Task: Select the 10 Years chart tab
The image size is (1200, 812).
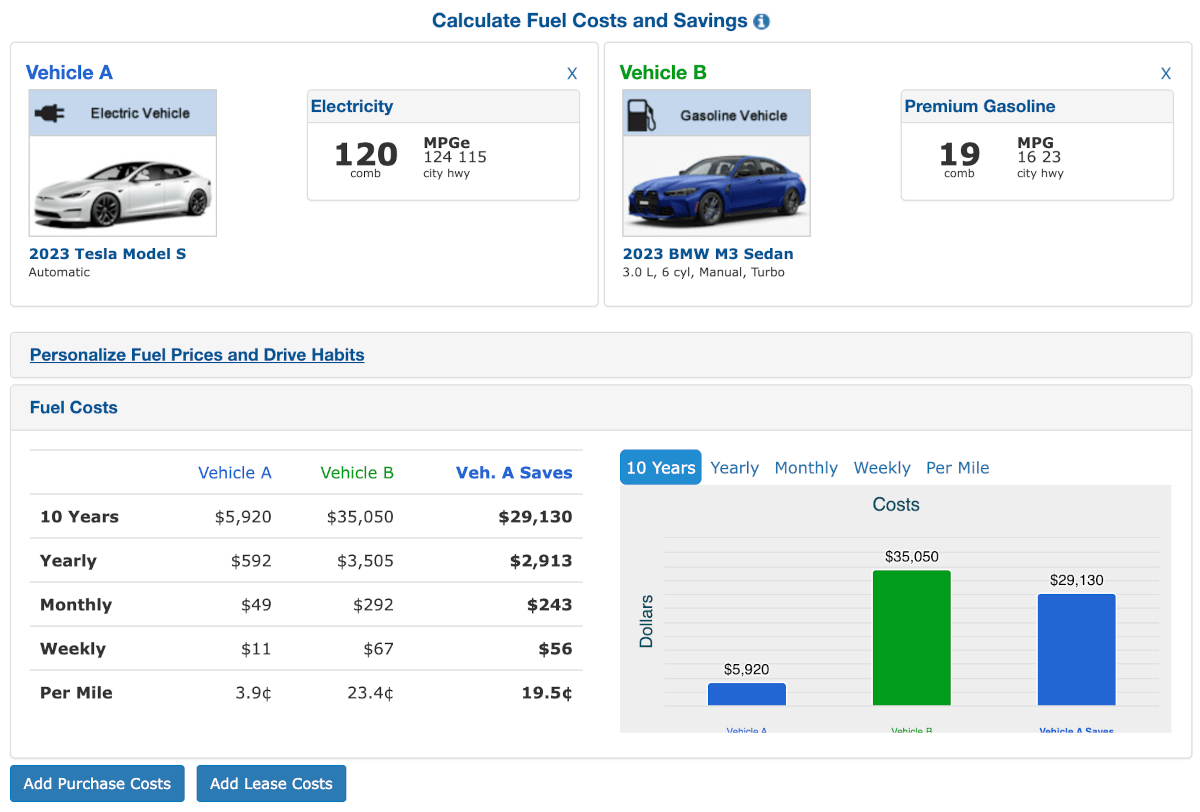Action: click(x=660, y=467)
